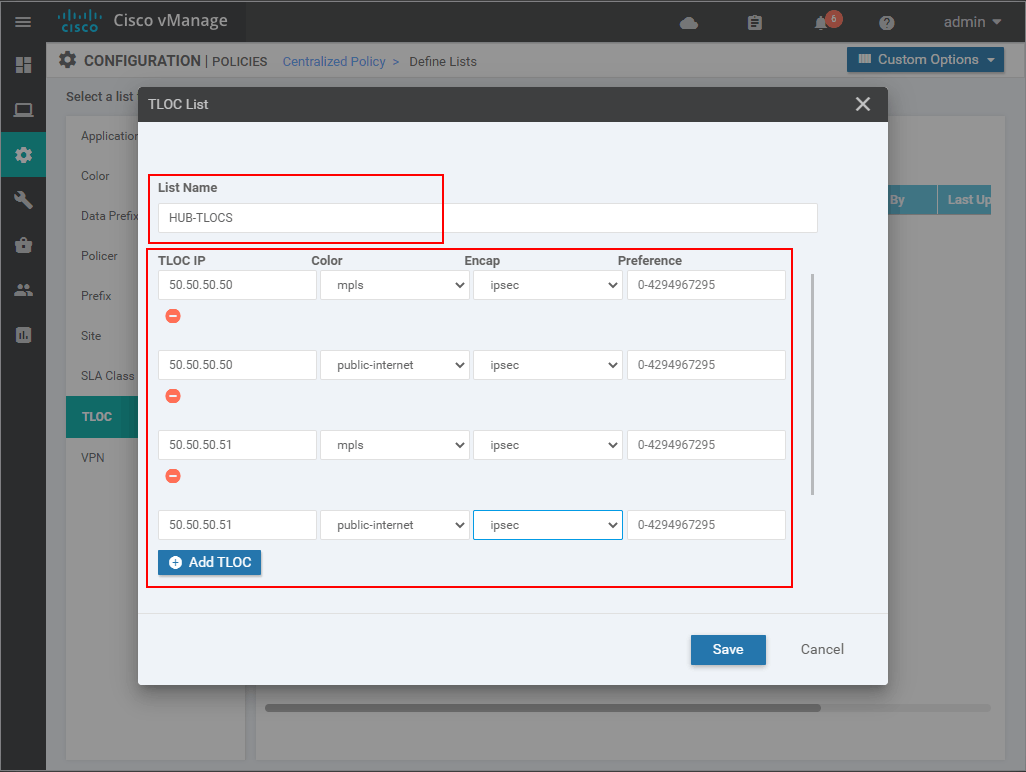Open the Monitor panel from the sidebar
Viewport: 1026px width, 772px height.
pyautogui.click(x=22, y=109)
